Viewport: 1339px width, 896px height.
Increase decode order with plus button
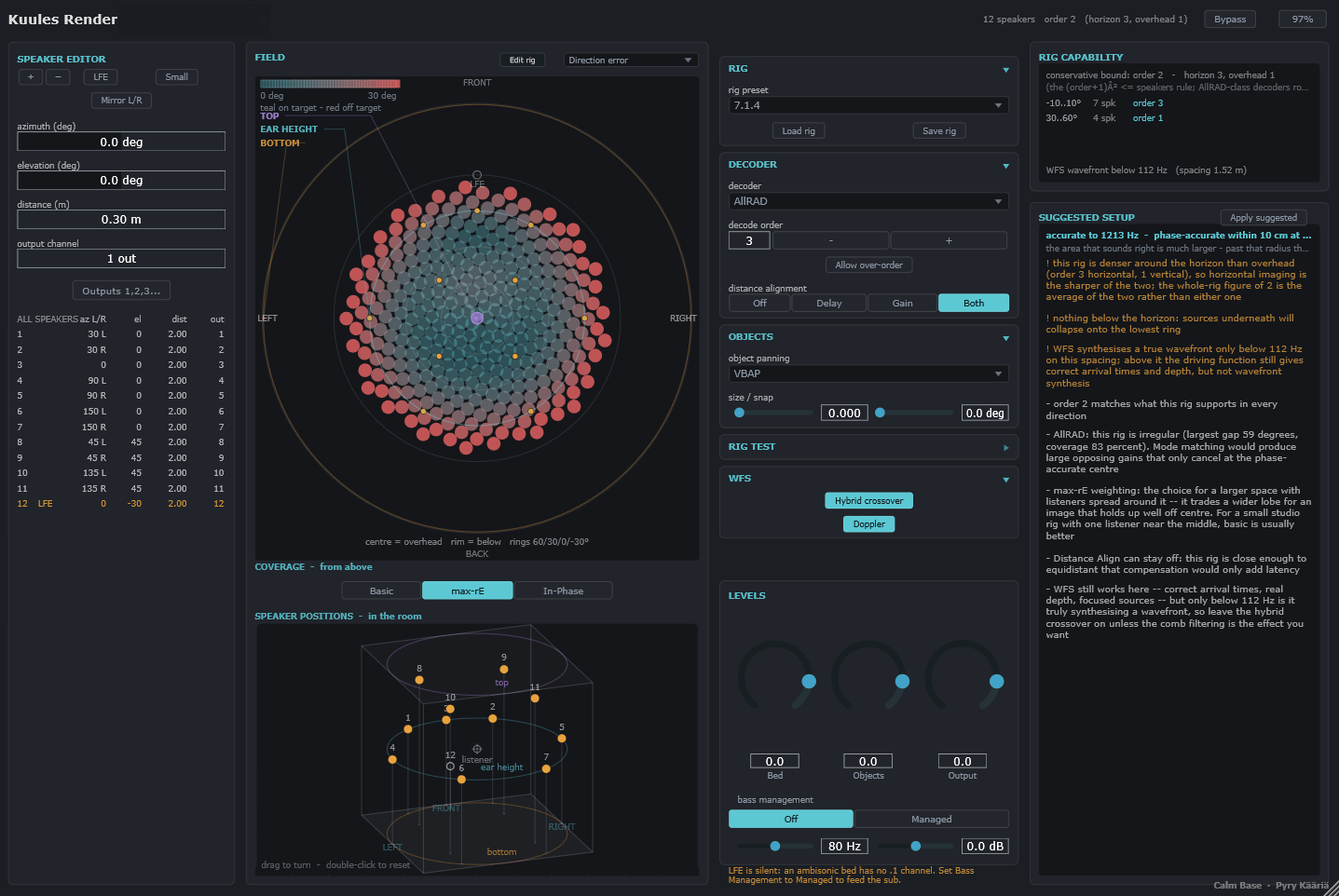click(949, 240)
